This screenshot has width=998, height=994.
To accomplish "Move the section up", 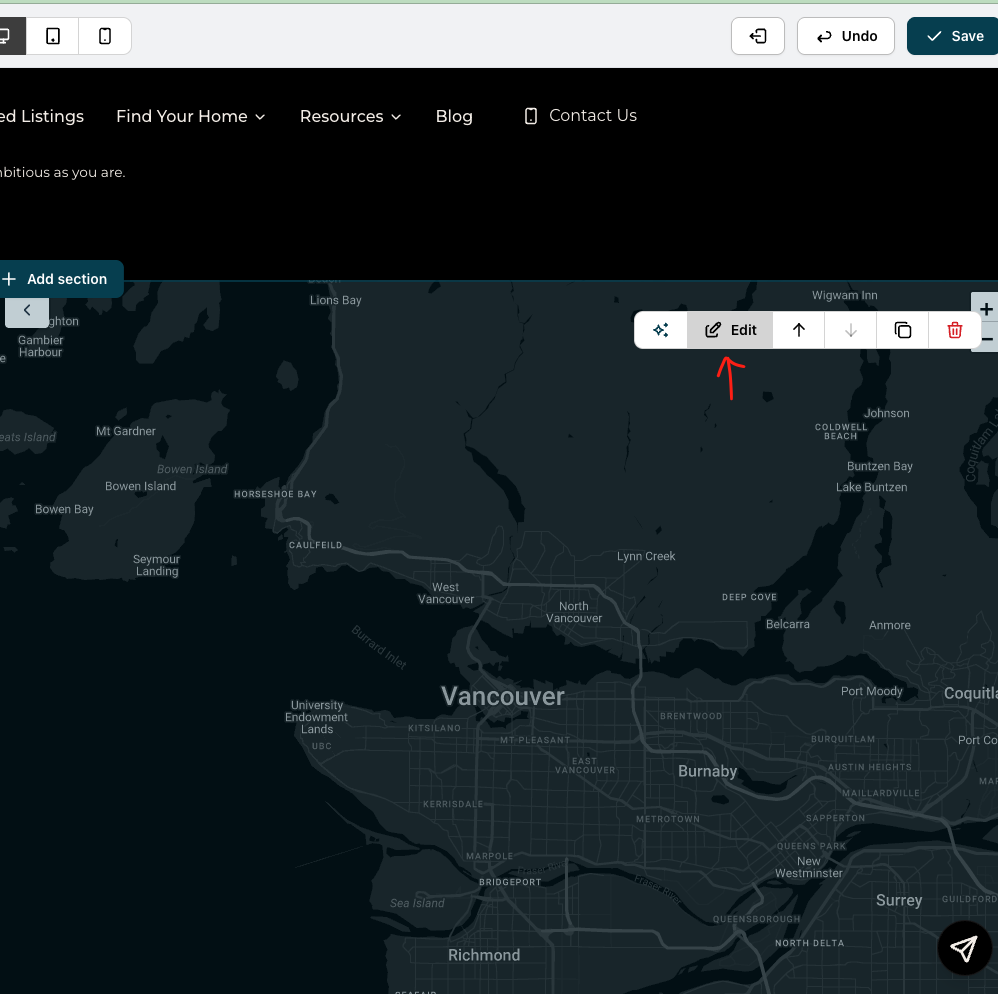I will (x=798, y=330).
